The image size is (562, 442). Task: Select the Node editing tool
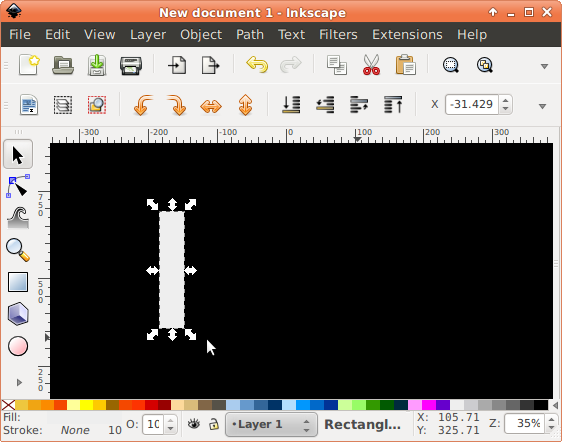(18, 186)
